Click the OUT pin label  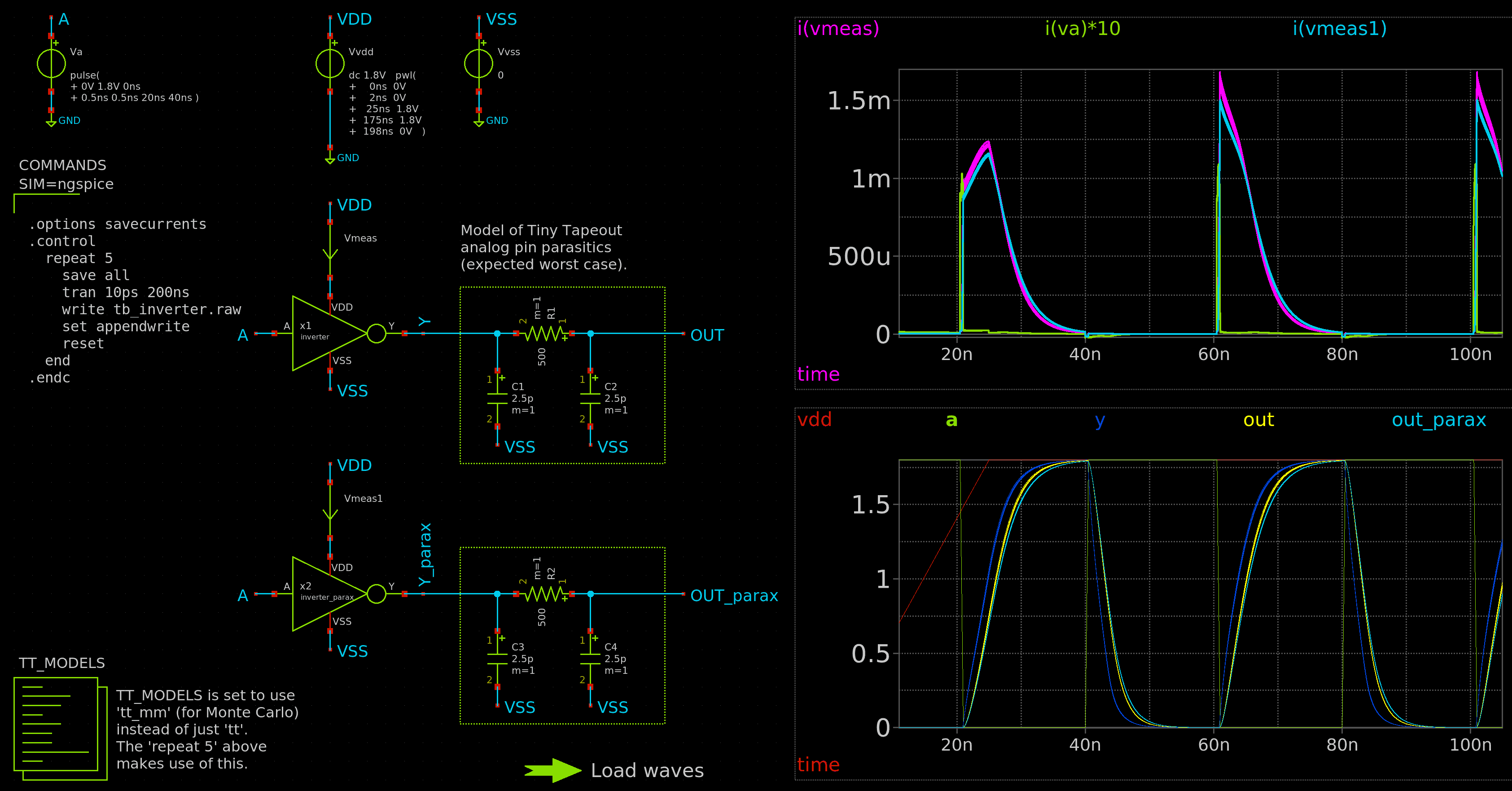pos(707,335)
